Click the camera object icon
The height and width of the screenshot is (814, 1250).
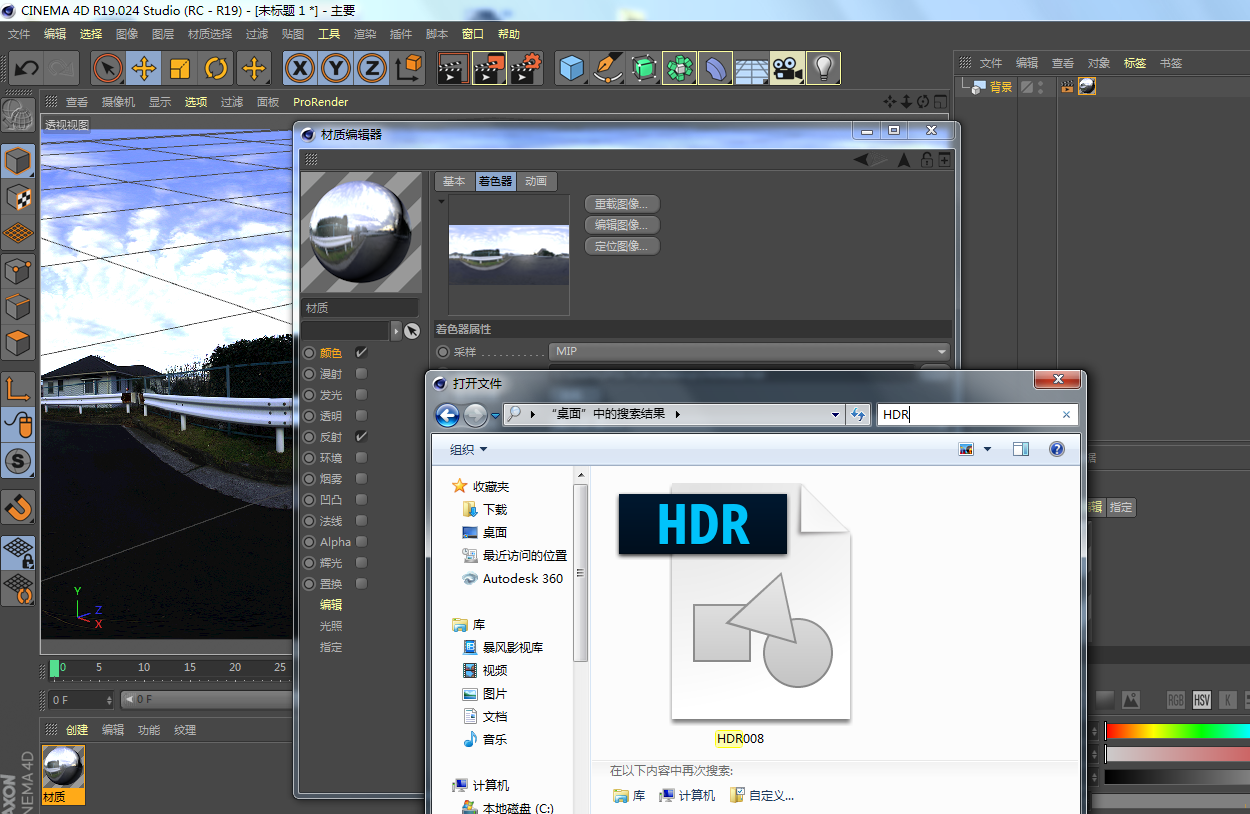pos(787,69)
